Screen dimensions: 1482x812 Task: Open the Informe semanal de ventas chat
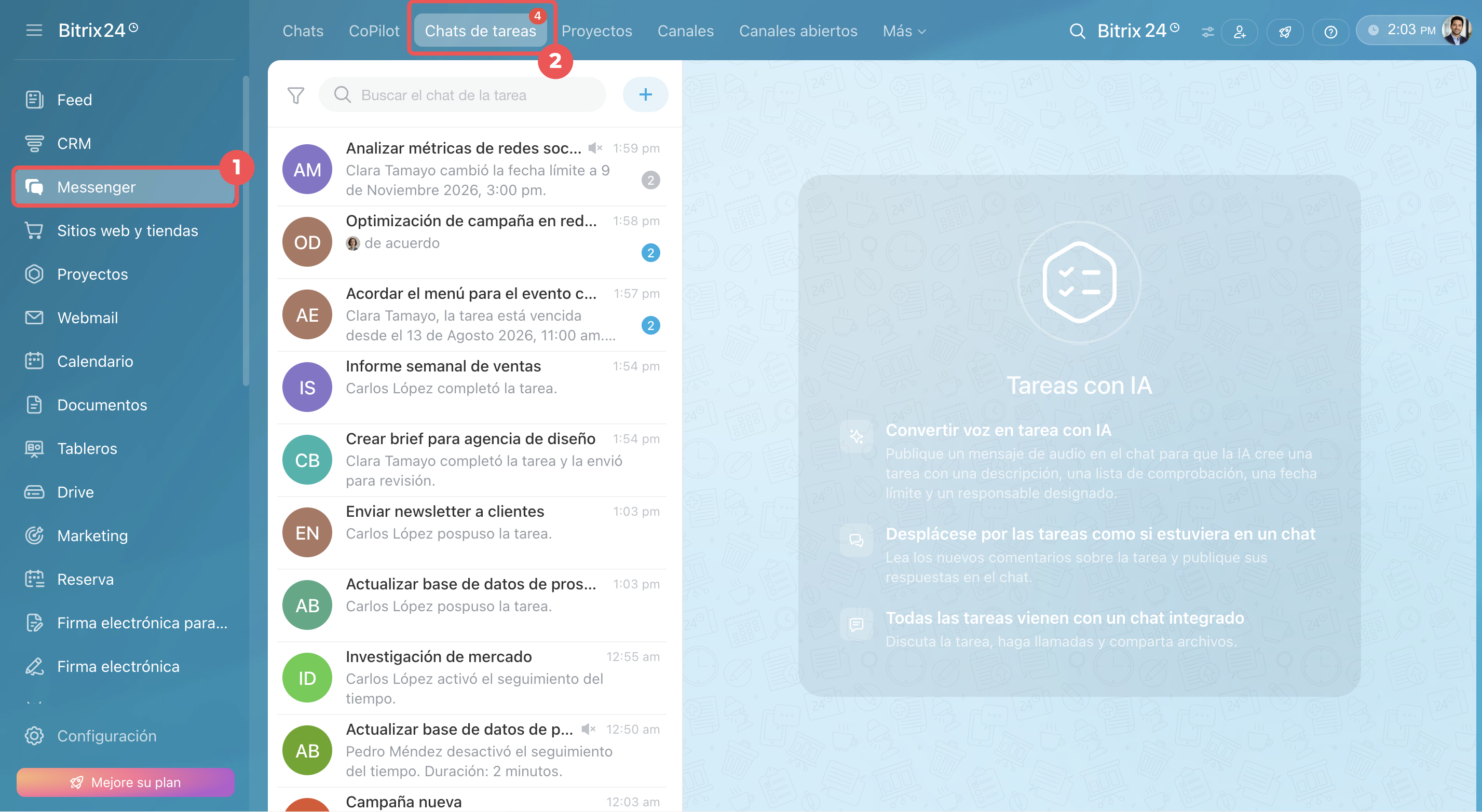point(472,388)
